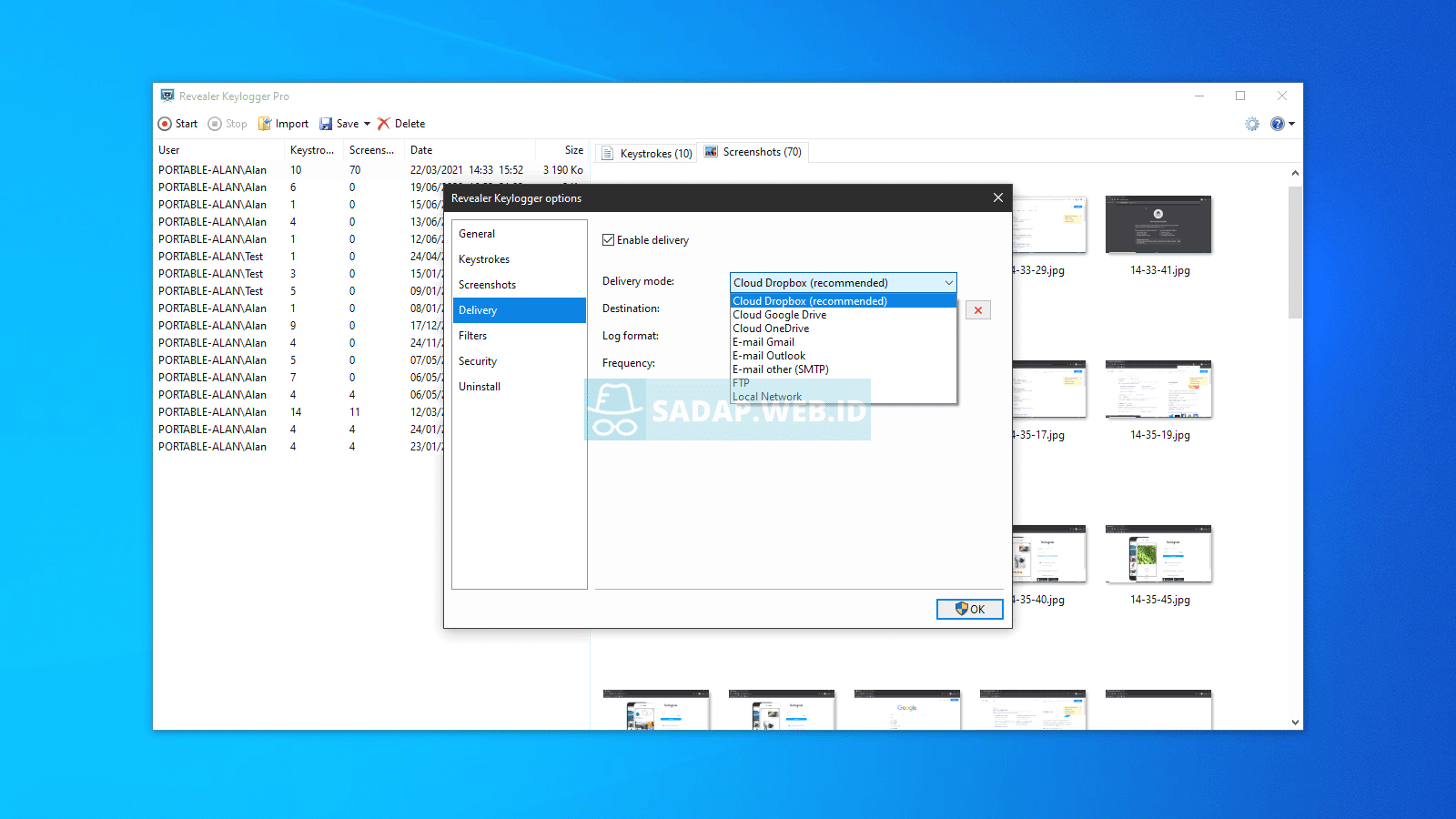Viewport: 1456px width, 819px height.
Task: Open the Filters options category
Action: point(520,336)
